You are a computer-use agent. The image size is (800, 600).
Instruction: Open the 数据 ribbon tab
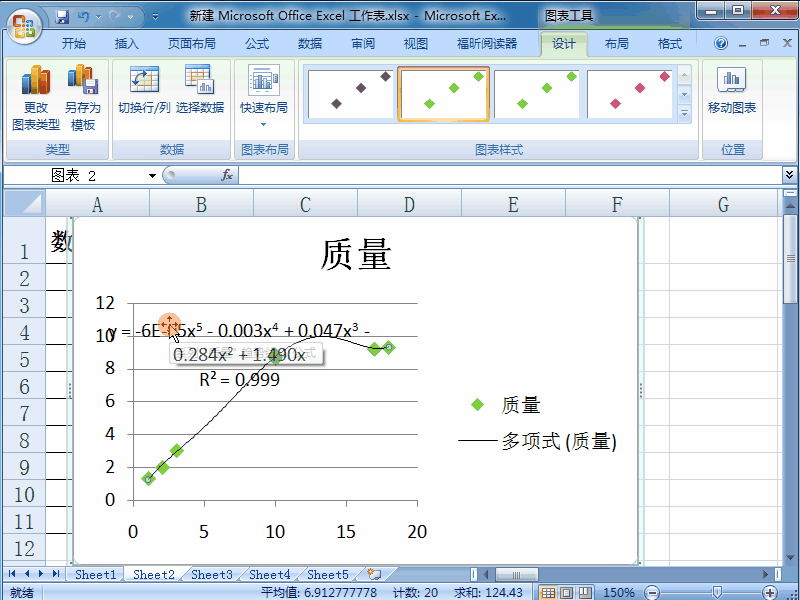310,44
